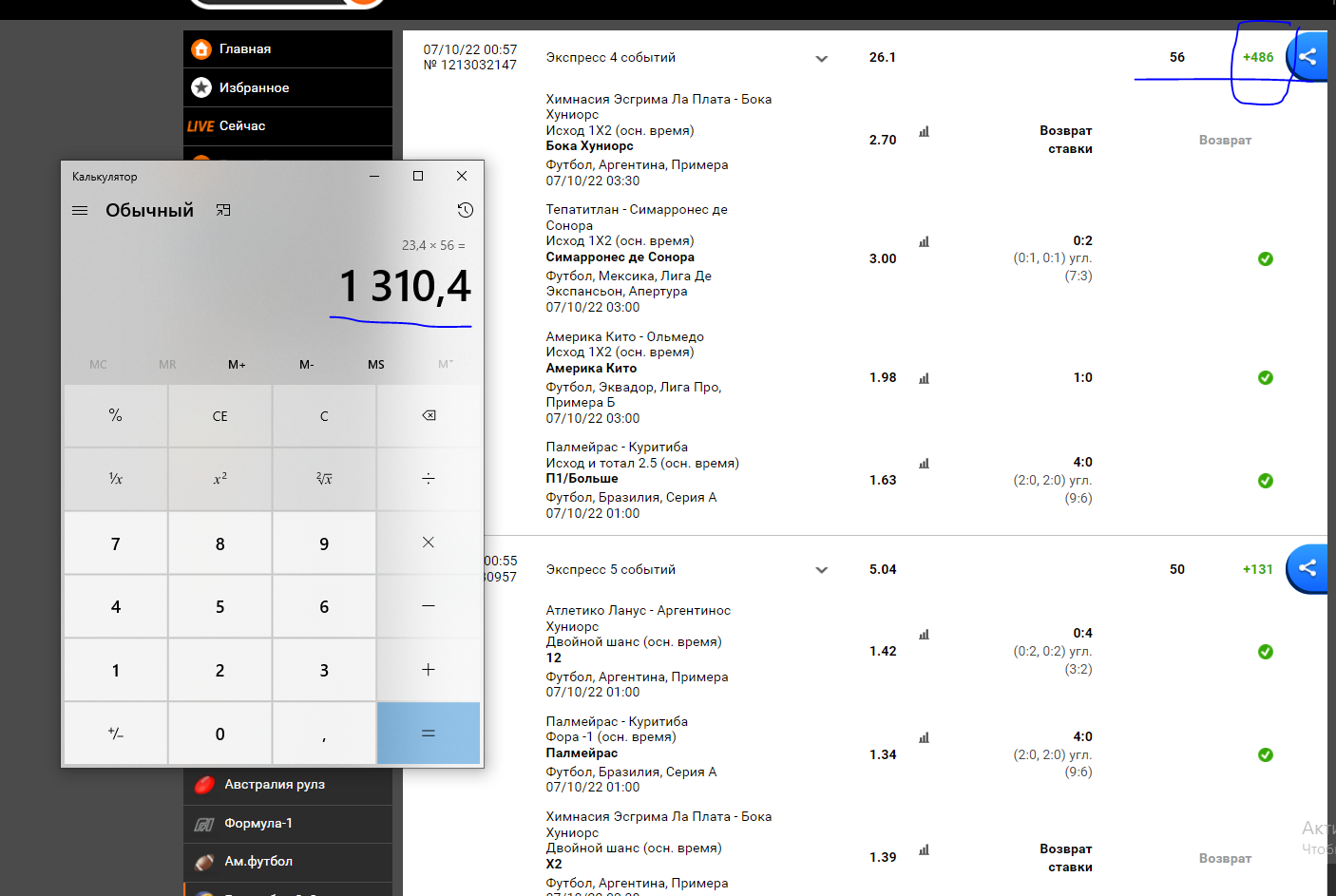Click the MS memory store button
Viewport: 1336px width, 896px height.
tap(376, 365)
